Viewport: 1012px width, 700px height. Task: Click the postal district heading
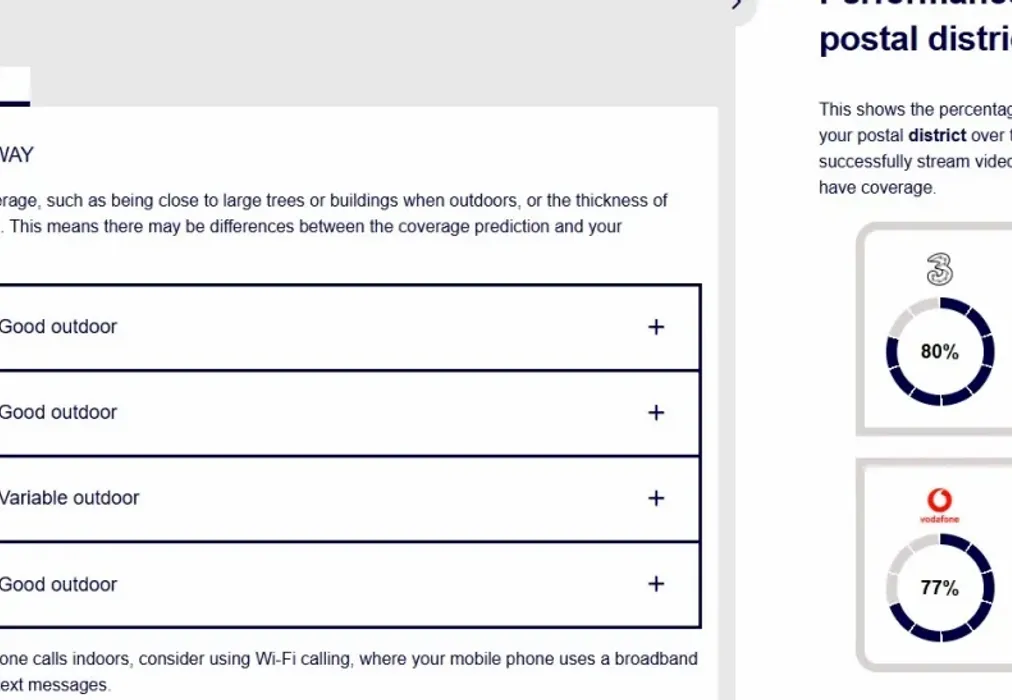915,39
